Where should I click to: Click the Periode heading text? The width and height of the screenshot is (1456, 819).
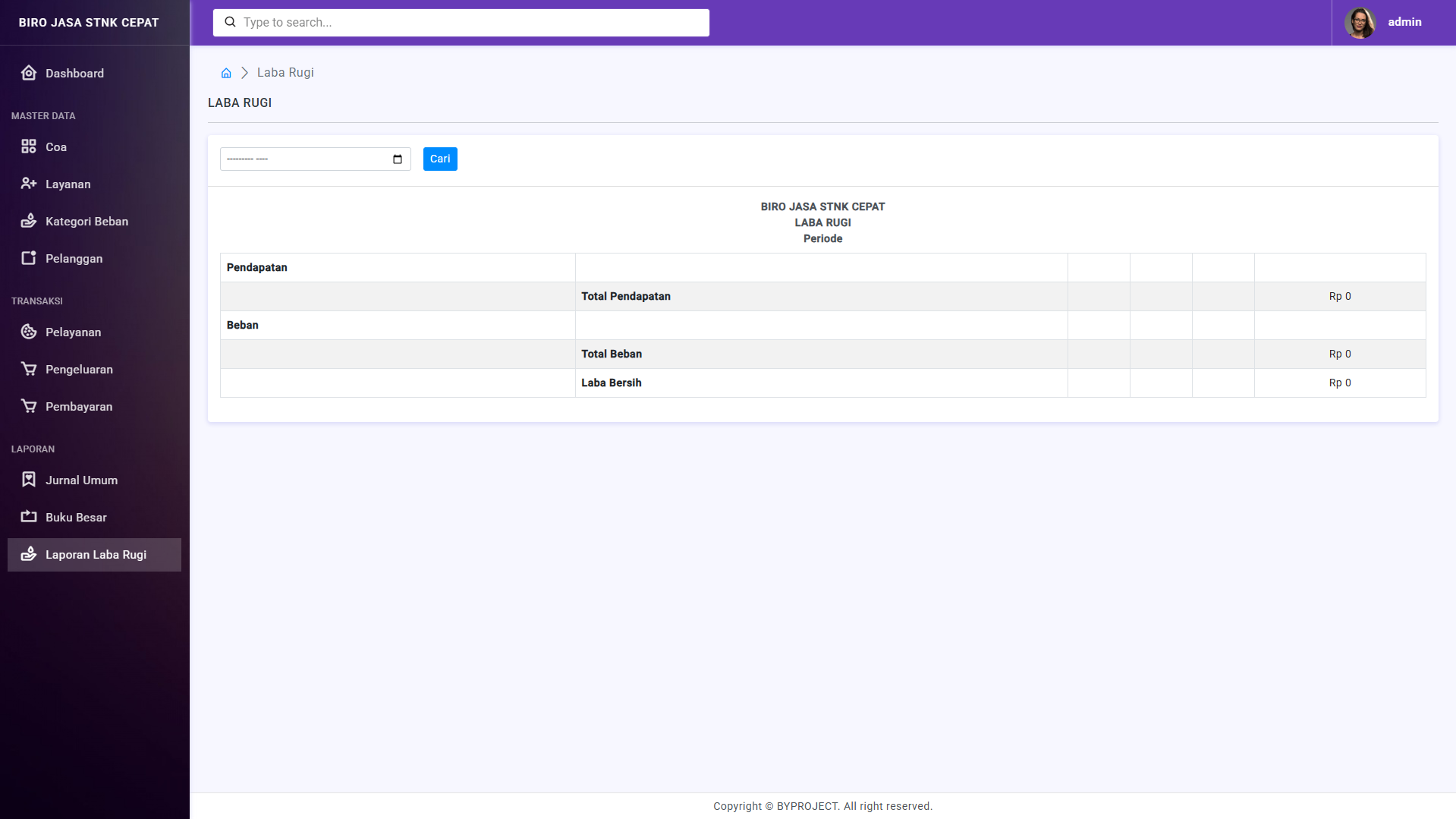(823, 238)
